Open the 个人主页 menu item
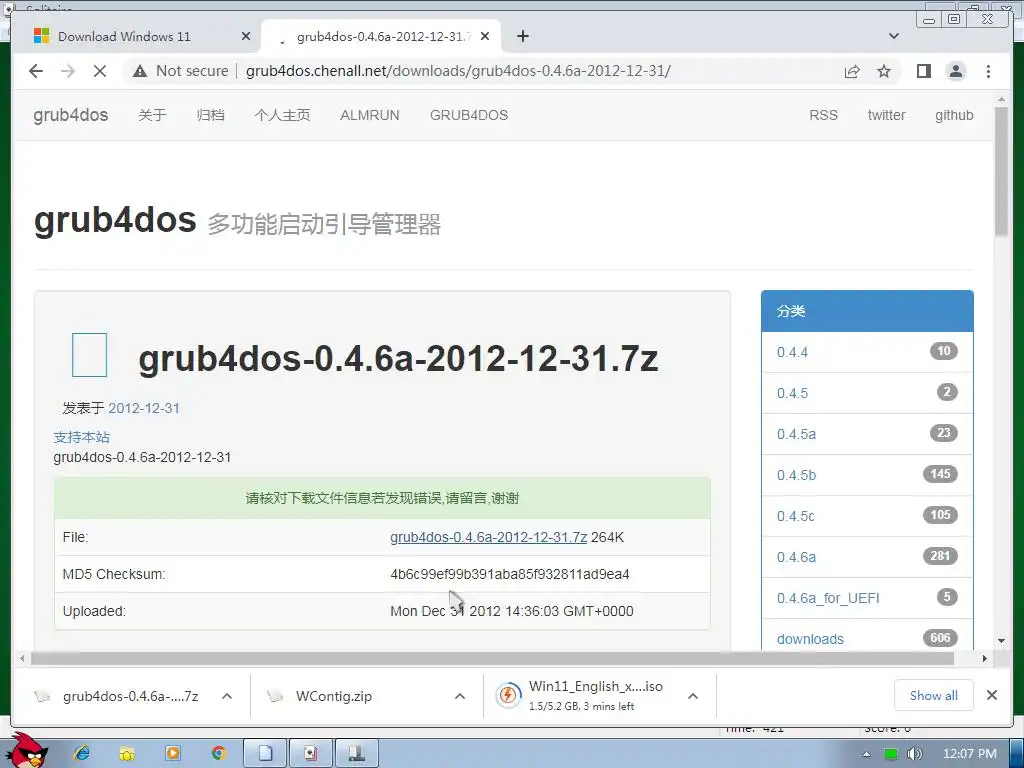The height and width of the screenshot is (768, 1024). pos(282,115)
